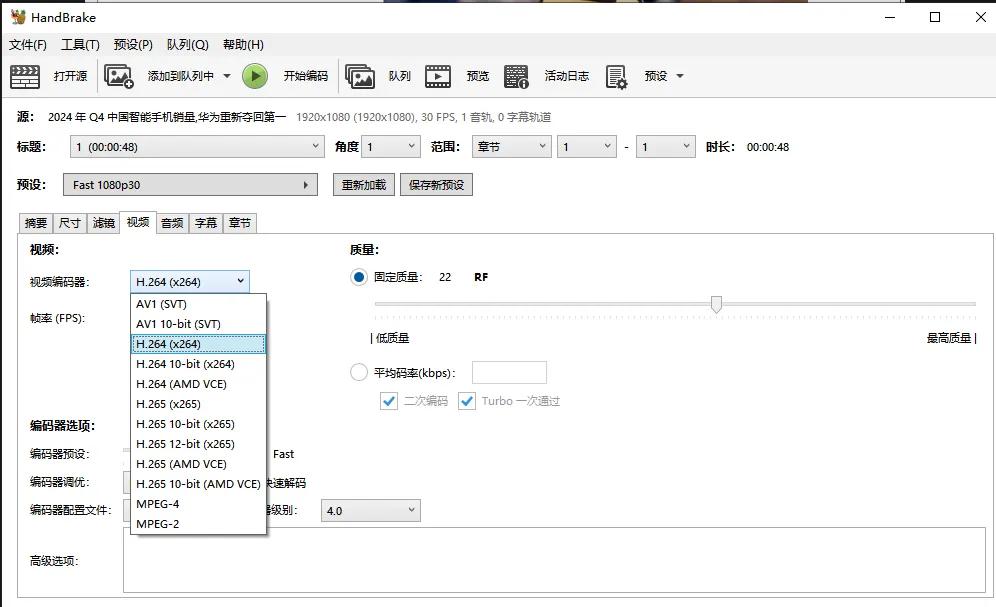996x607 pixels.
Task: Choose H.265 12-bit (x265) encoder
Action: (198, 444)
